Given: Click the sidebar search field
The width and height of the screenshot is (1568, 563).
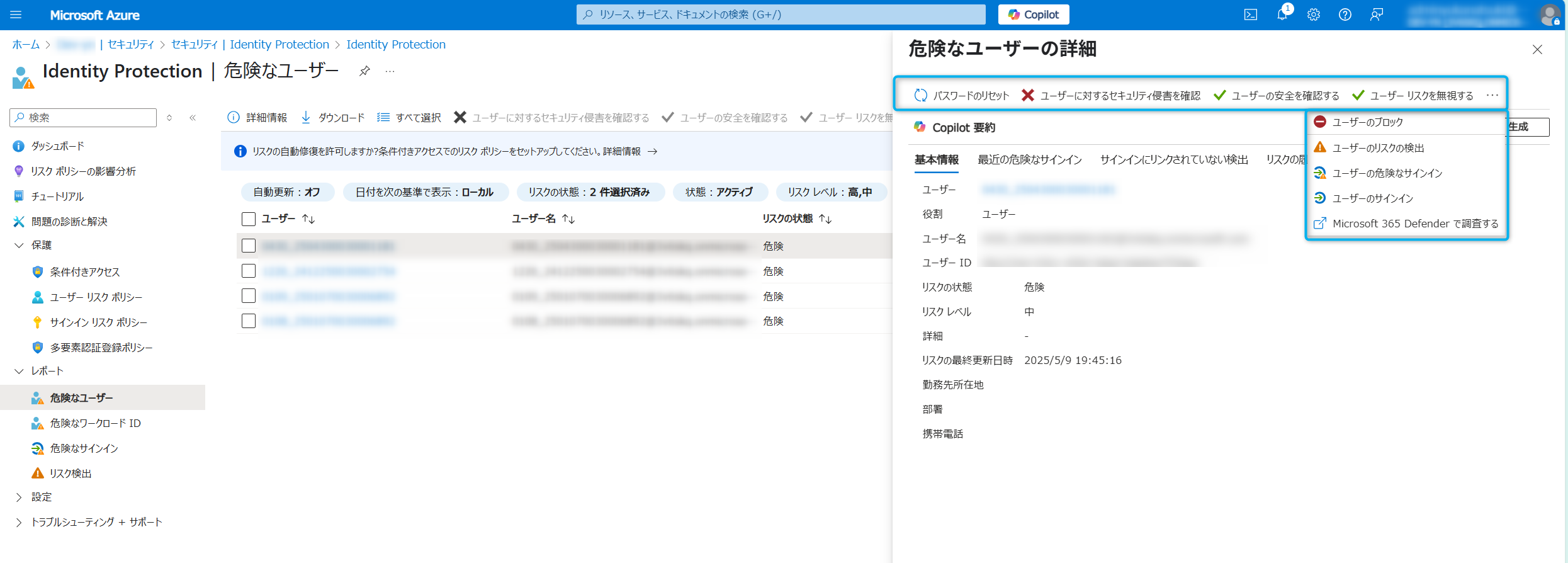Looking at the screenshot, I should 83,118.
